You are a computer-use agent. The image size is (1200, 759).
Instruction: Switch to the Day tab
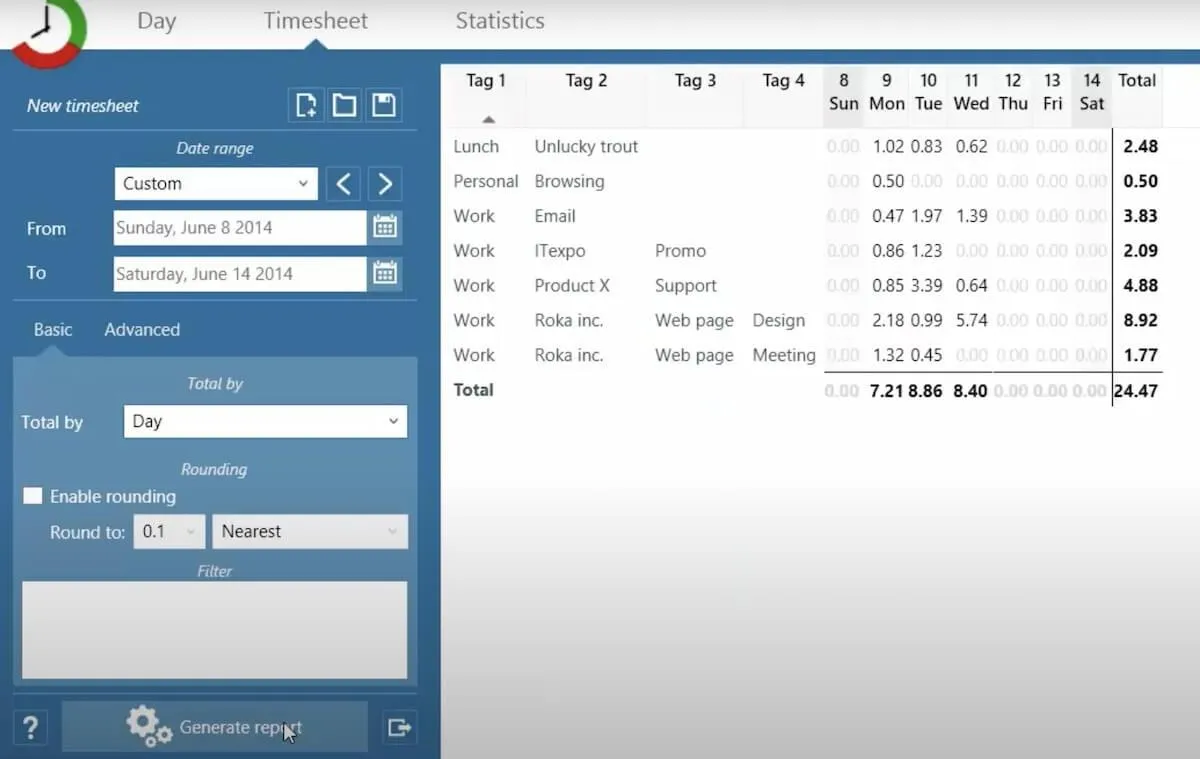click(x=156, y=21)
